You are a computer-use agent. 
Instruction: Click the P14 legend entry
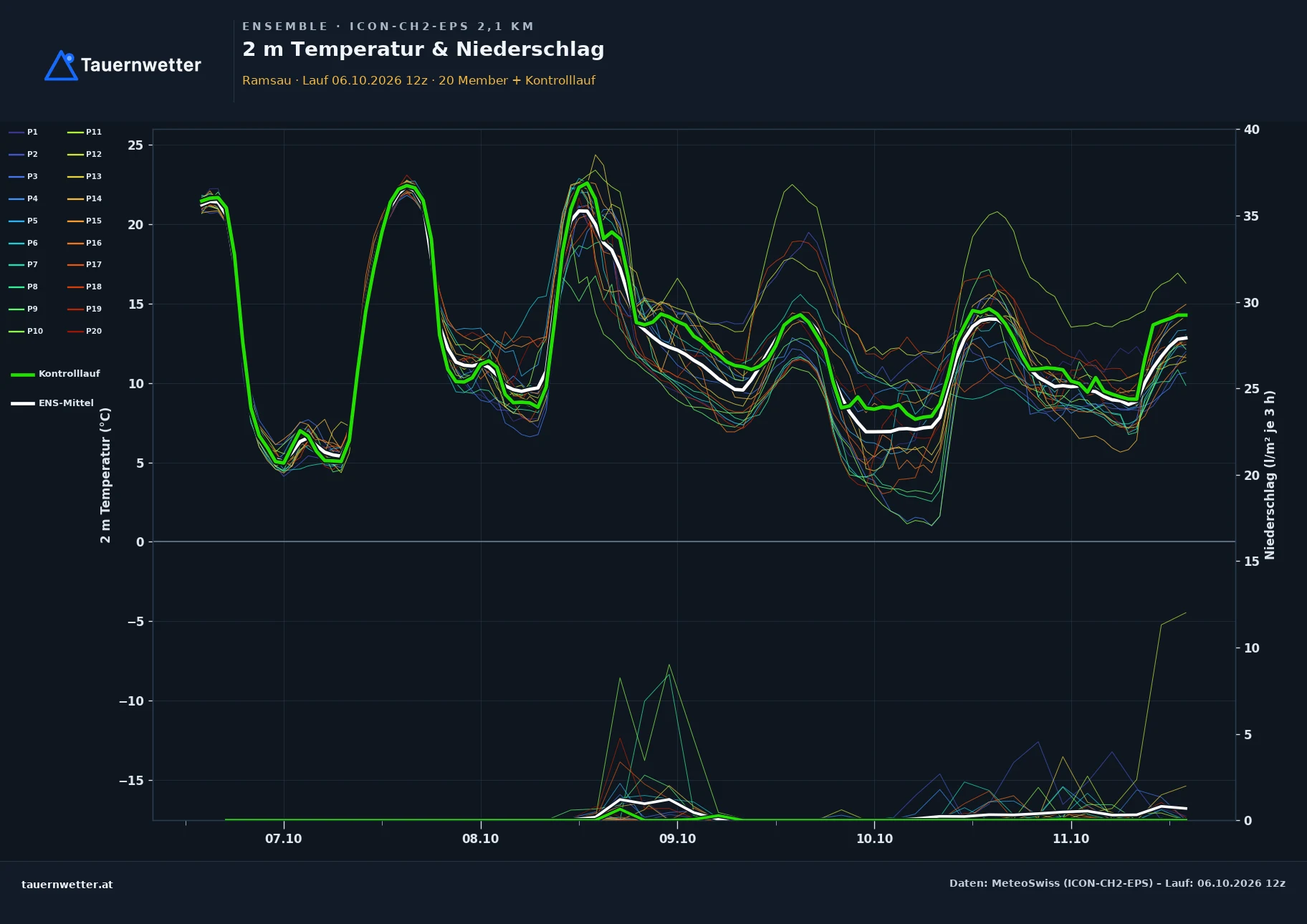coord(85,199)
